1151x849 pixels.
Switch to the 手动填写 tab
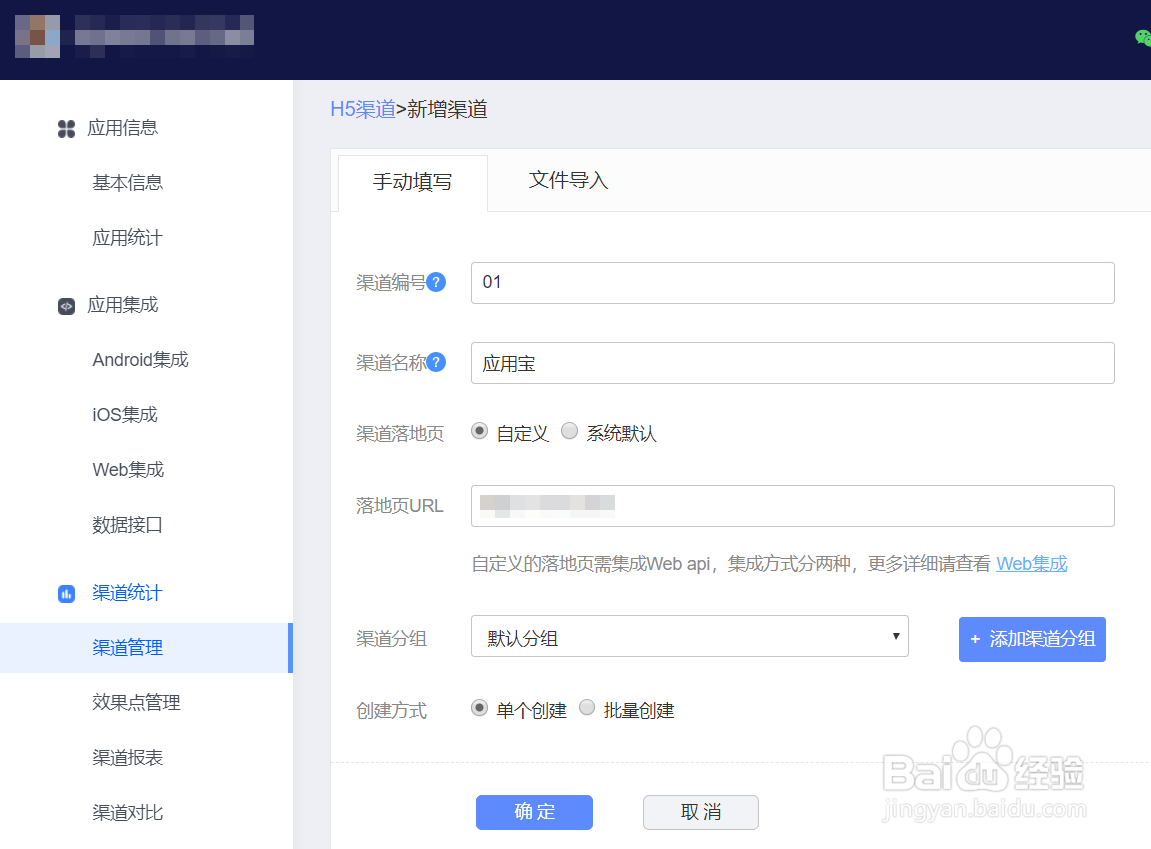pyautogui.click(x=412, y=183)
